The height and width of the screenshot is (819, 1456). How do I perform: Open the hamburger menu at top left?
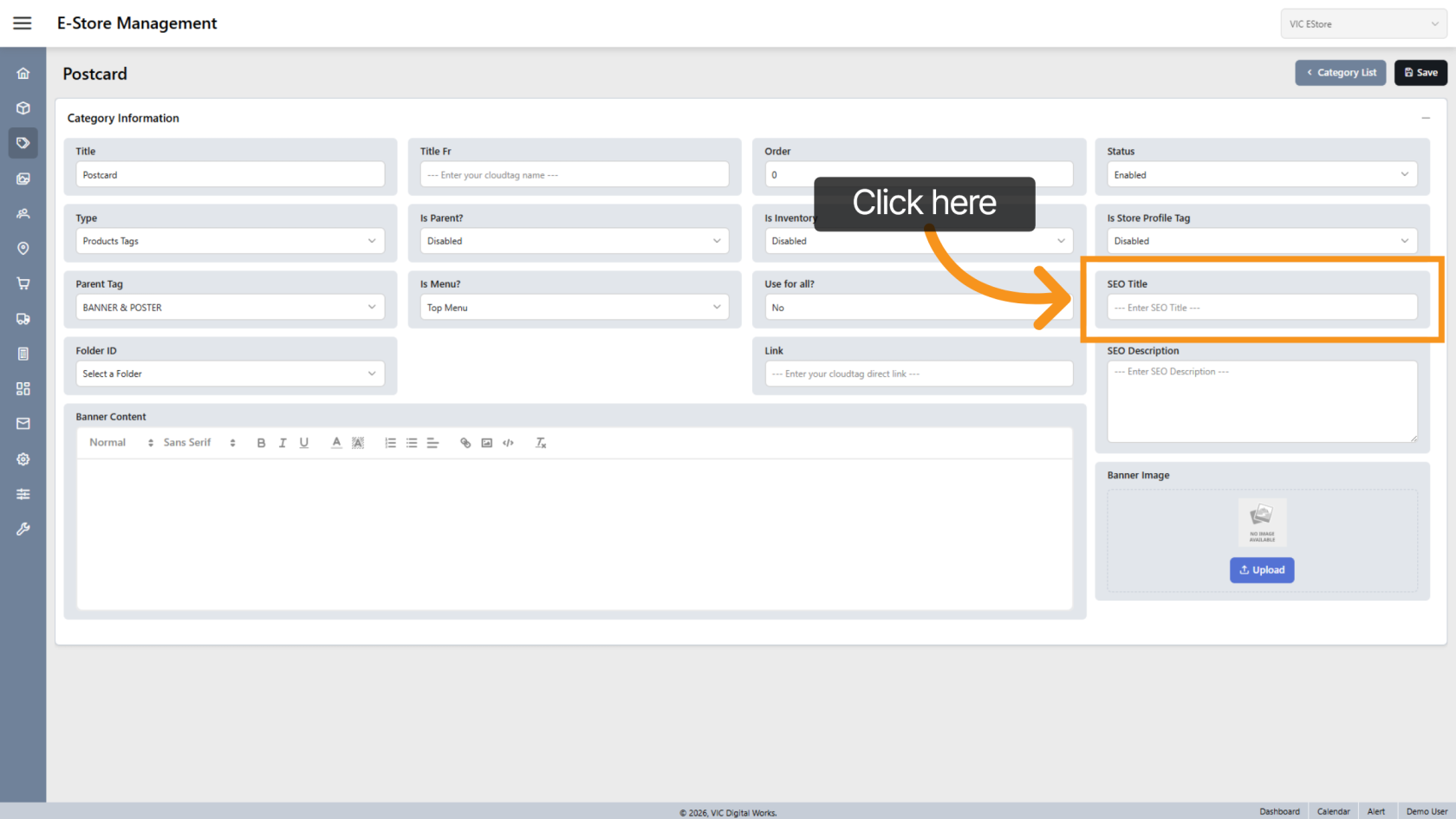click(x=23, y=23)
